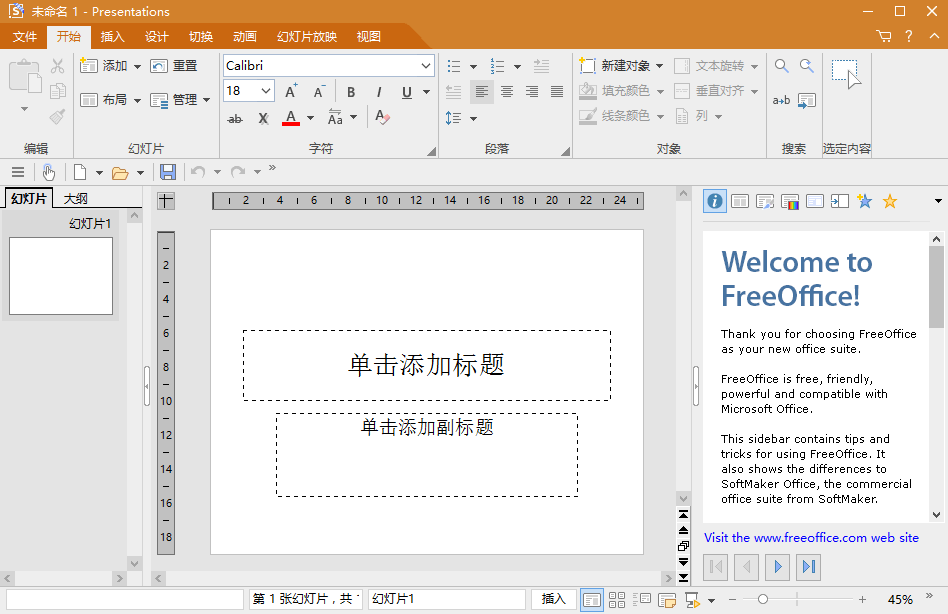Select the 幻灯片1 thumbnail
This screenshot has width=948, height=614.
click(x=61, y=276)
